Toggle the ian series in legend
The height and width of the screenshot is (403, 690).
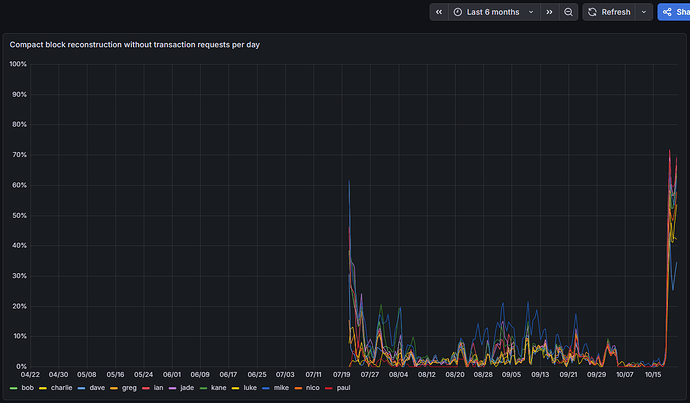tap(158, 388)
